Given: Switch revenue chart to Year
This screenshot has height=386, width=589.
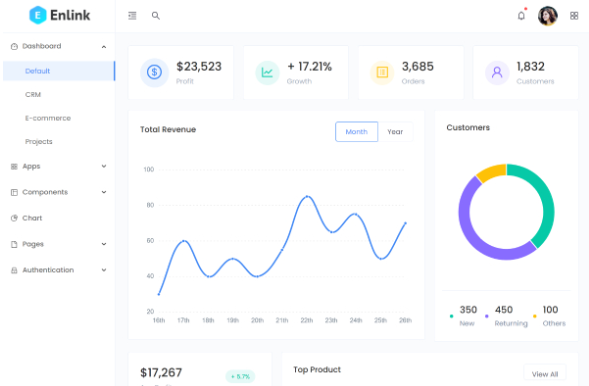Looking at the screenshot, I should 395,132.
